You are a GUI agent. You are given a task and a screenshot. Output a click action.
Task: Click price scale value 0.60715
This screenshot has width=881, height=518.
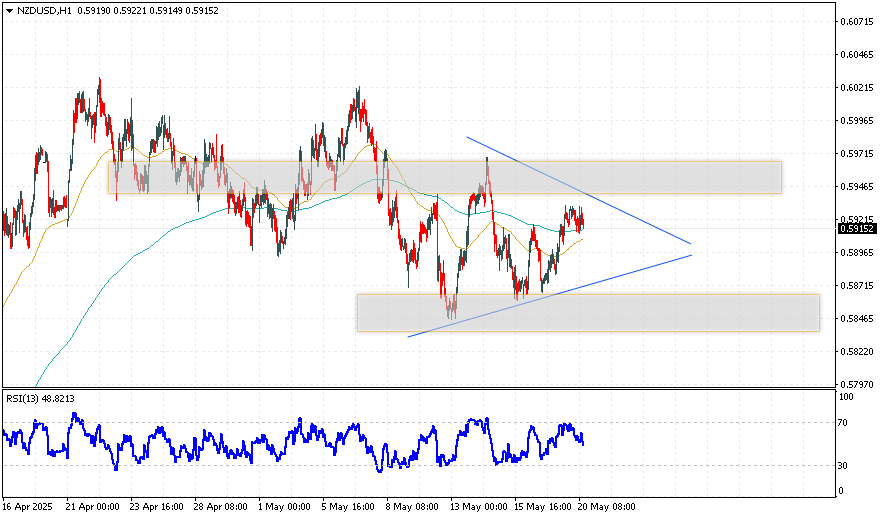click(856, 22)
